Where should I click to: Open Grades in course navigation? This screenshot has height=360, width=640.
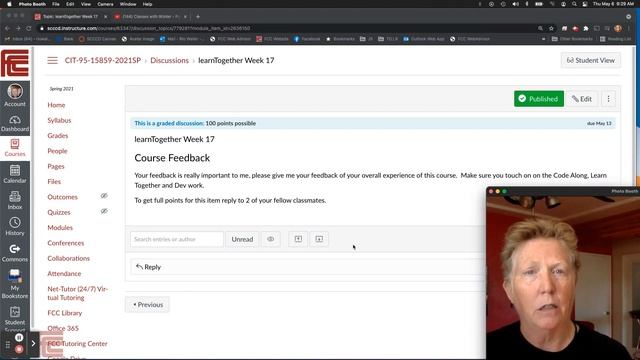tap(58, 136)
